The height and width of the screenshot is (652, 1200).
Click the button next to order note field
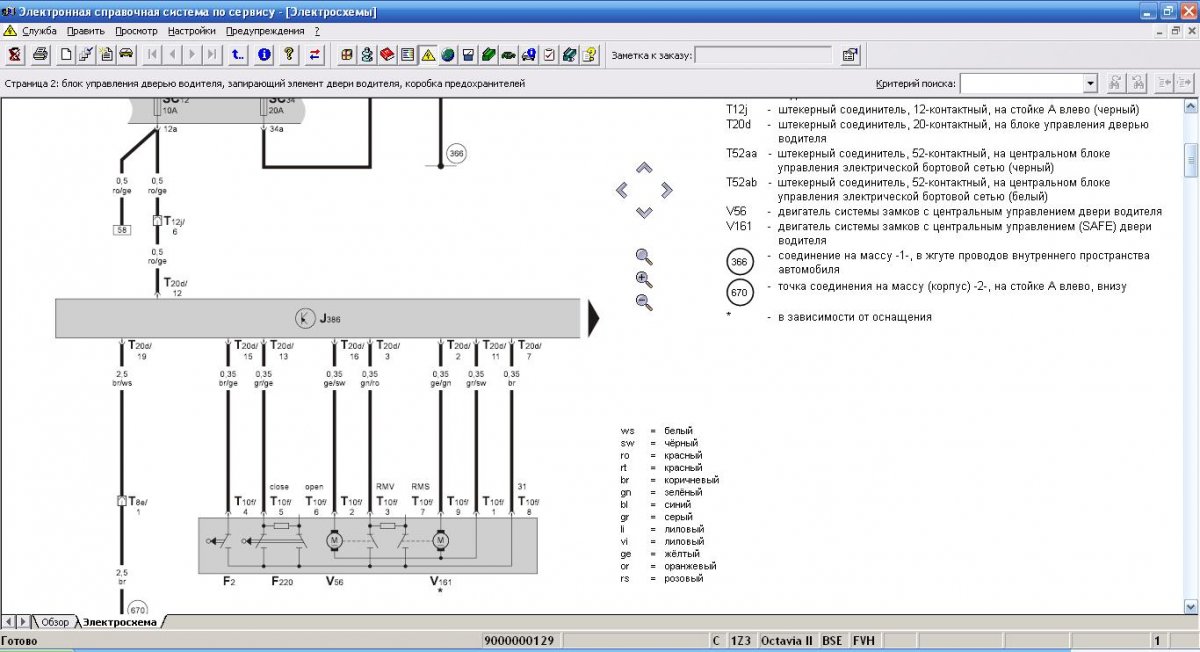[849, 55]
